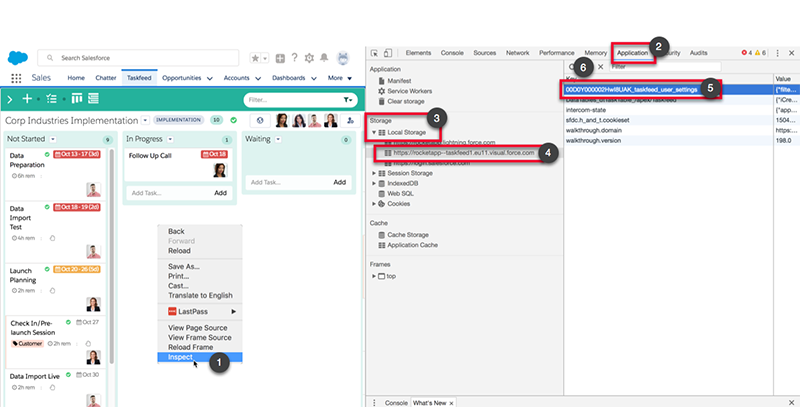Collapse the Local Storage tree node
Image resolution: width=800 pixels, height=407 pixels.
373,132
